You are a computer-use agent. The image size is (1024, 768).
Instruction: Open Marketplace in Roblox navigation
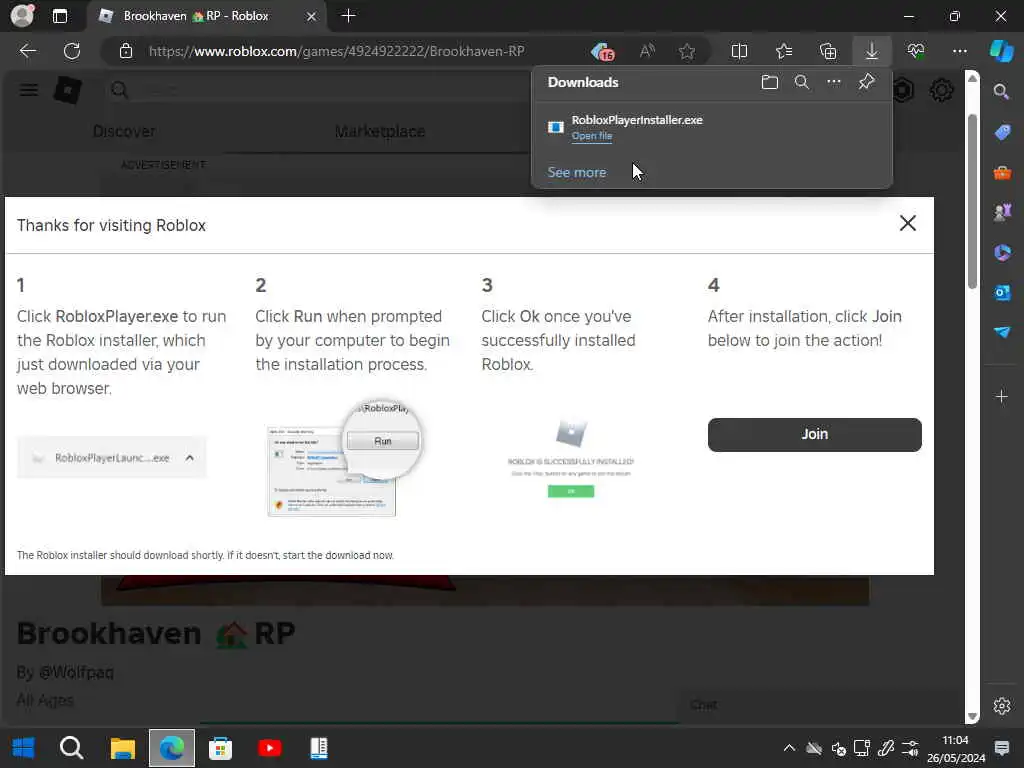pyautogui.click(x=379, y=131)
